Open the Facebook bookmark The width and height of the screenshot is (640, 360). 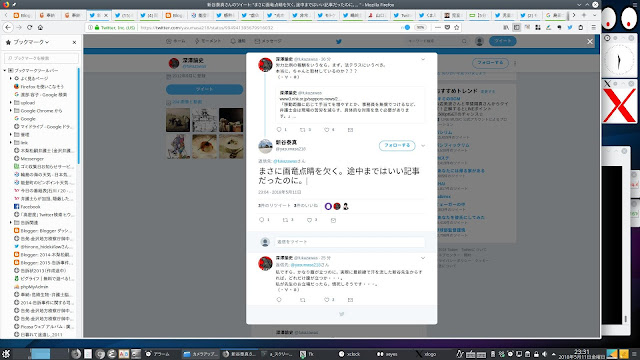click(27, 207)
